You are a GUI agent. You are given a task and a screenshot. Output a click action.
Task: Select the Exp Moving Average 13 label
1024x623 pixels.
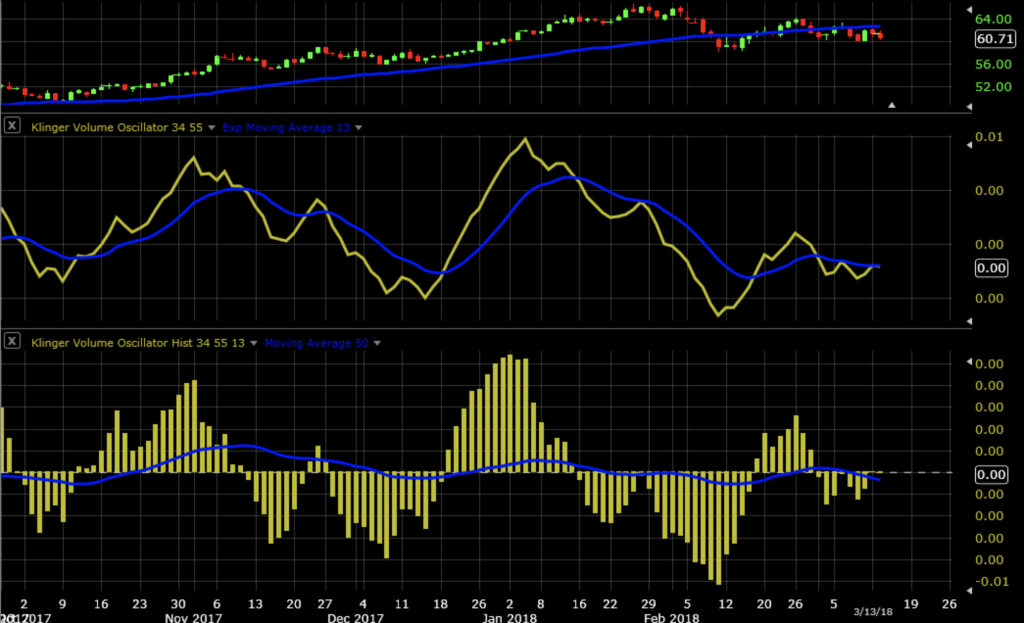(286, 127)
